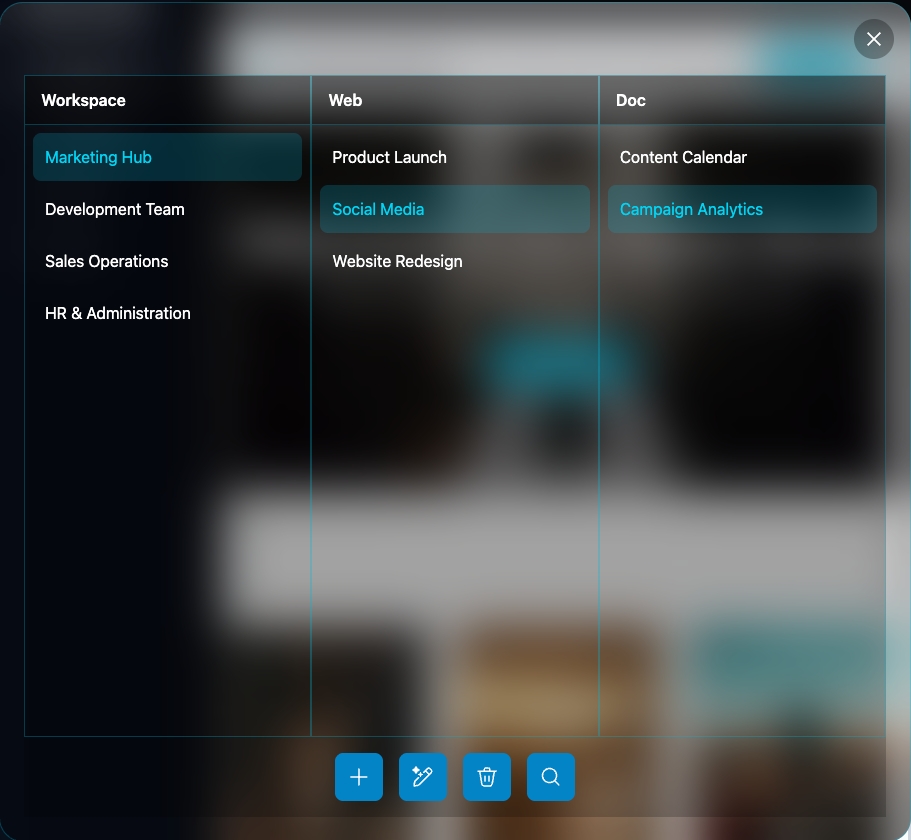Click the Workspace column header
Screen dimensions: 911x840
click(x=84, y=100)
